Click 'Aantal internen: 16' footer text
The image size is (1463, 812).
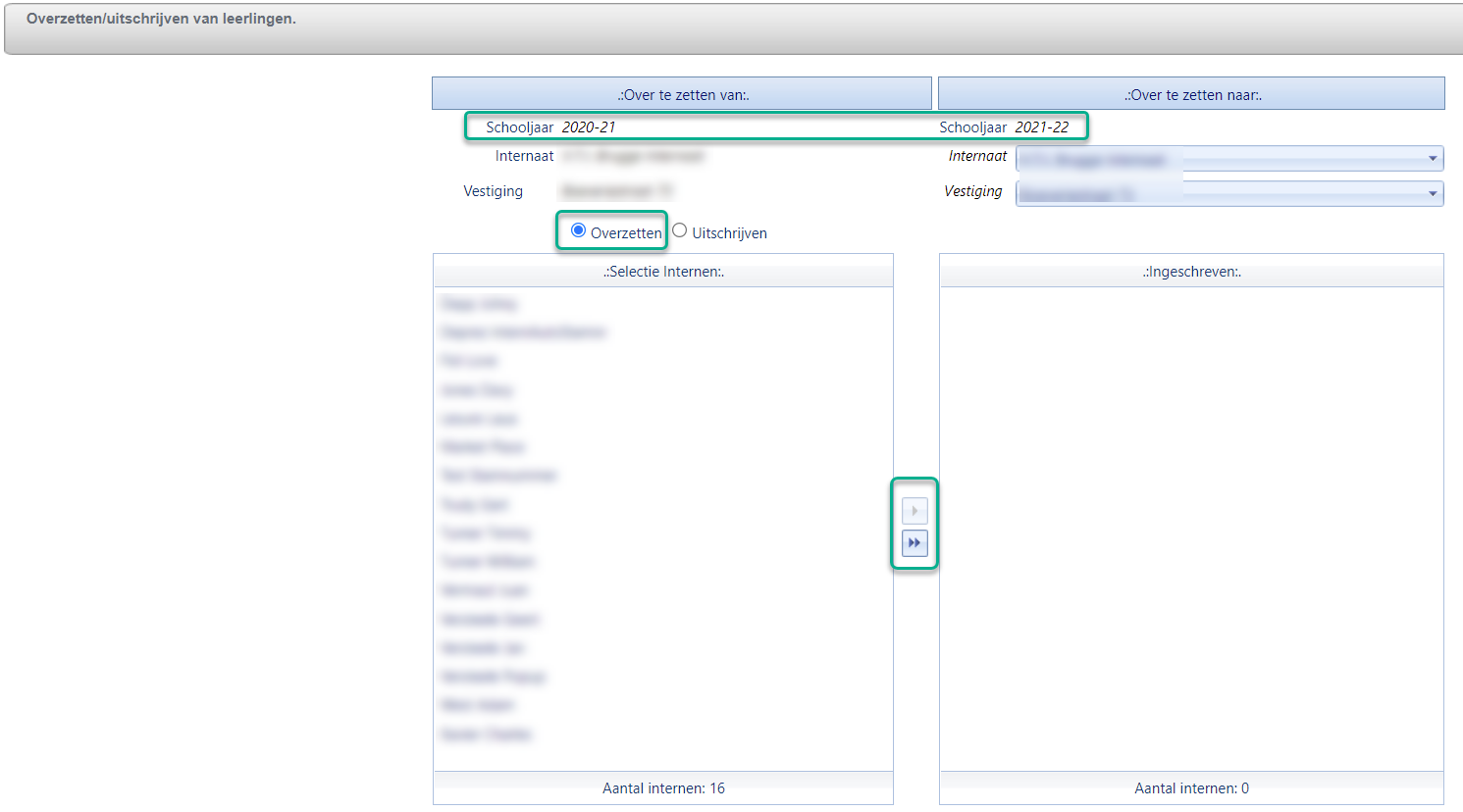point(663,788)
